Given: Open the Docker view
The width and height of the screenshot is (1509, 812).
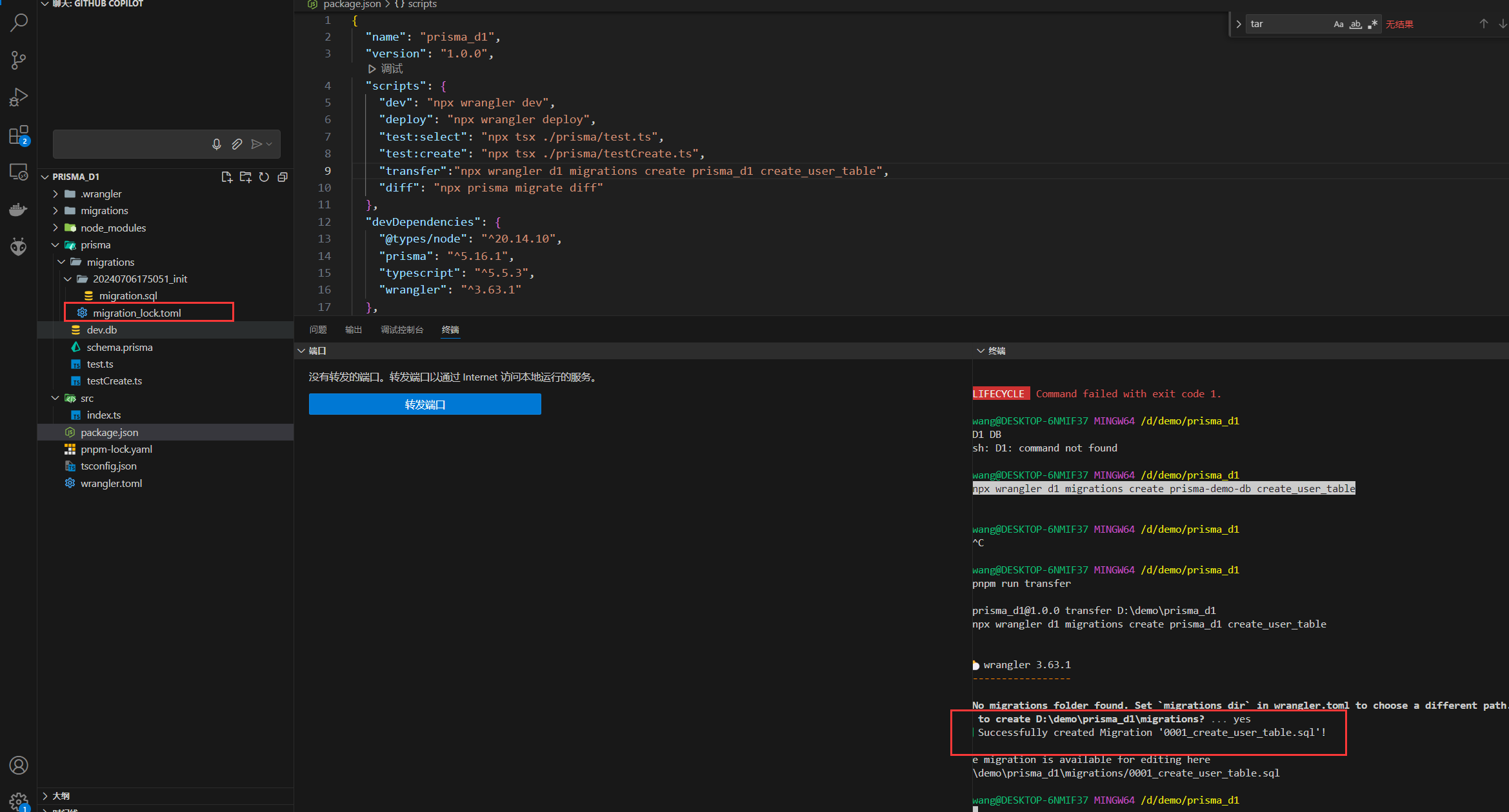Looking at the screenshot, I should pyautogui.click(x=19, y=210).
